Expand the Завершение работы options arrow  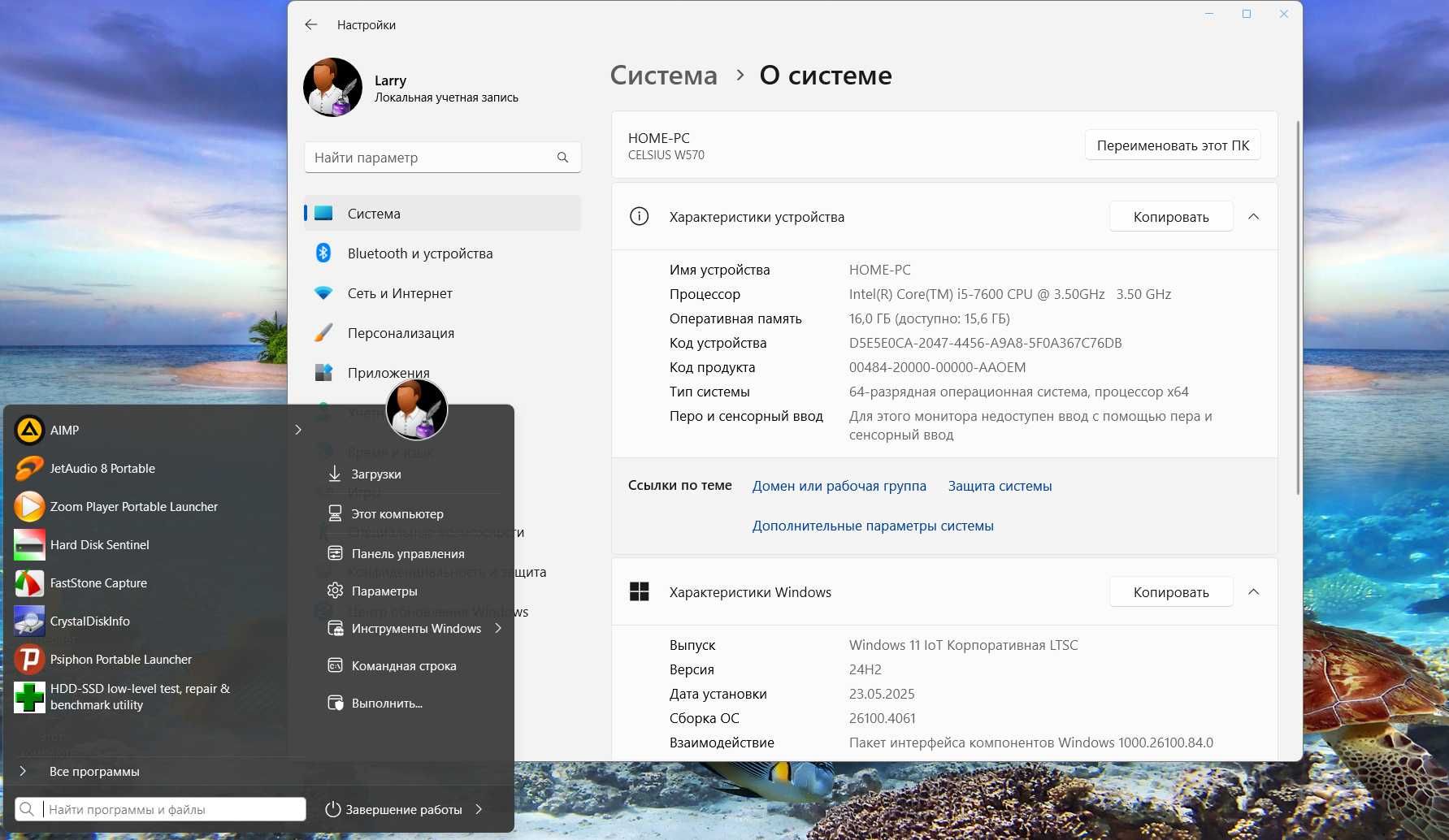(479, 809)
